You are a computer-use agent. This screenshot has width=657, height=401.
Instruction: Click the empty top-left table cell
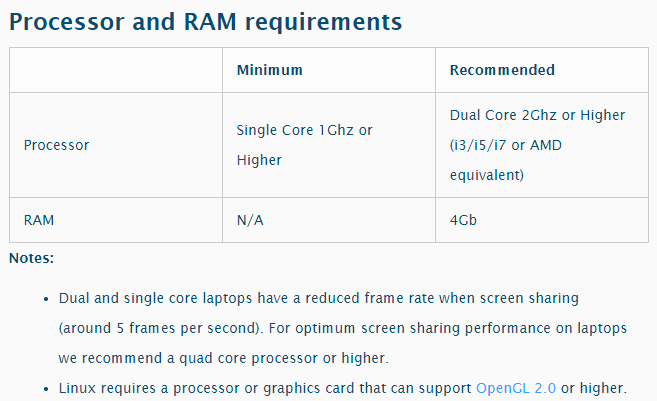116,71
